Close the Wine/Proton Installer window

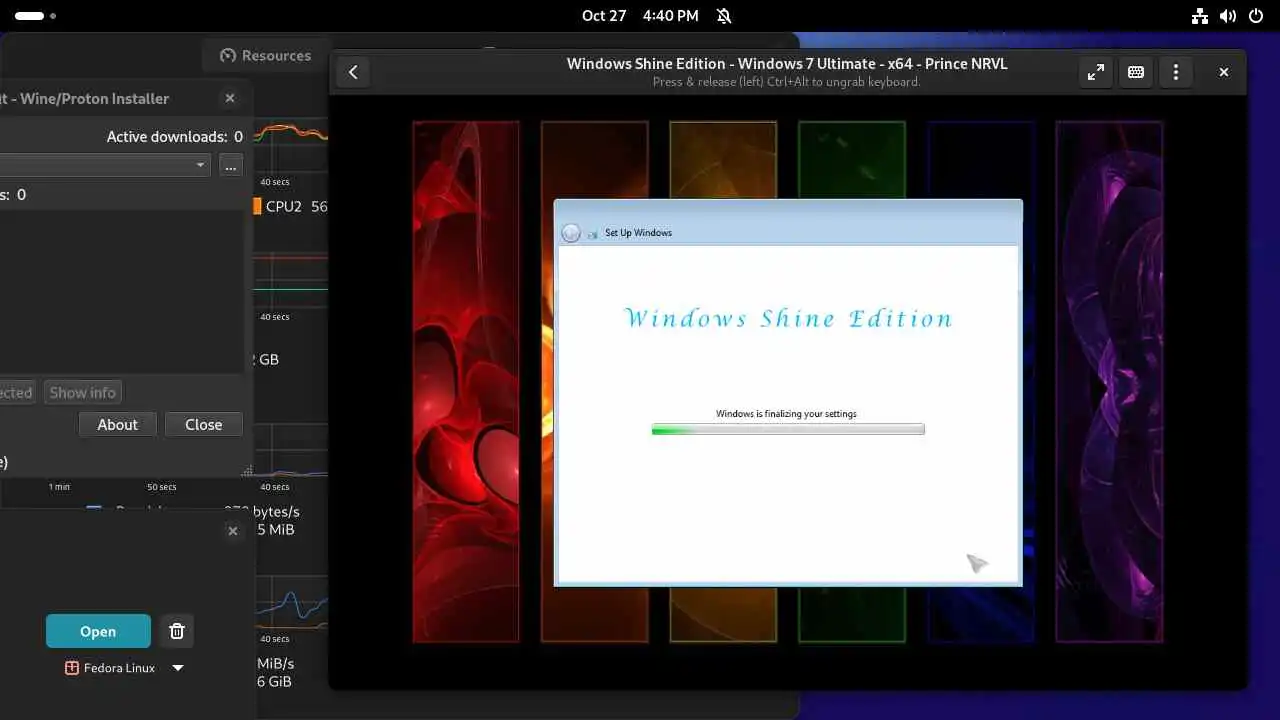[230, 98]
